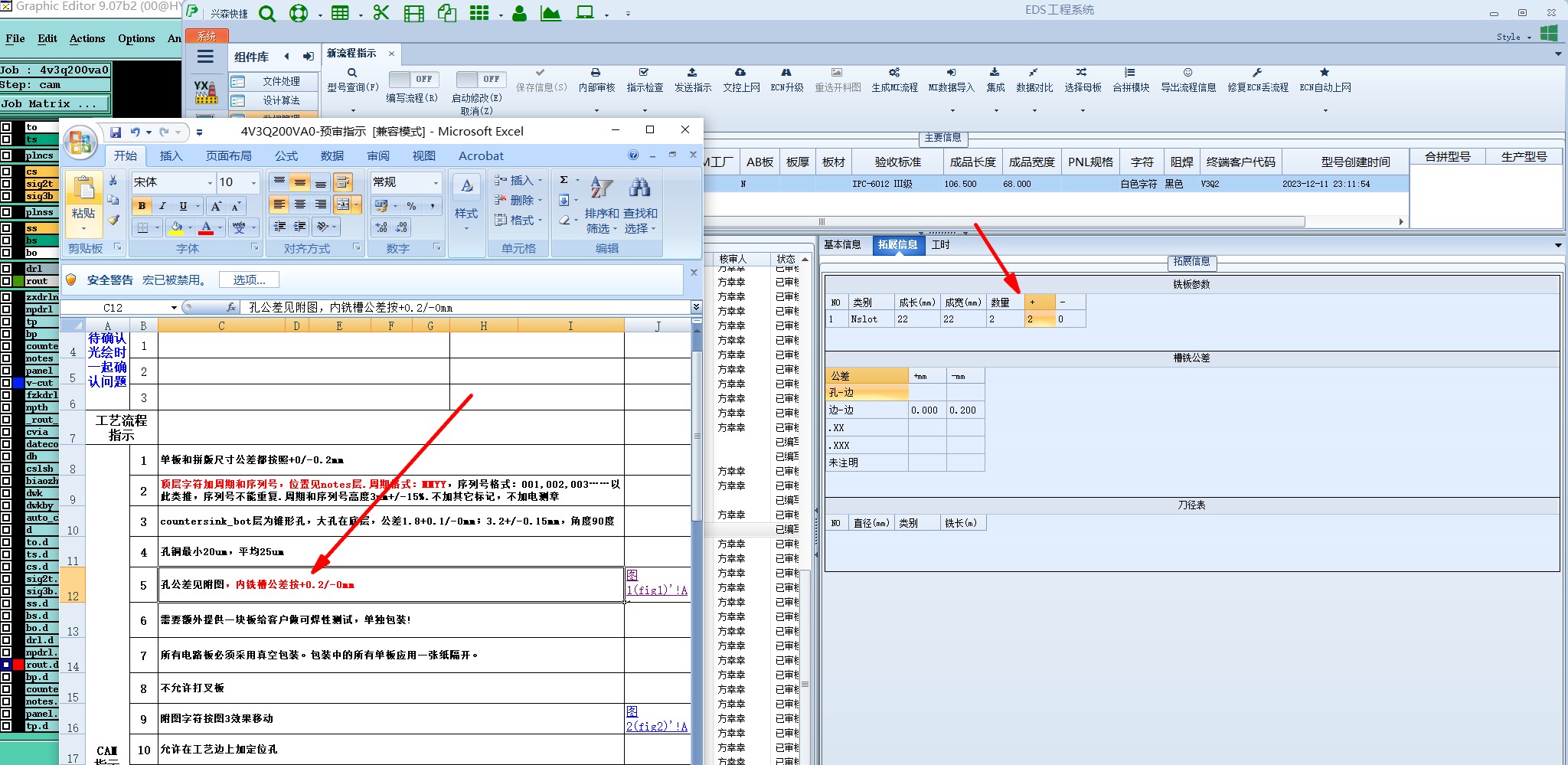The width and height of the screenshot is (1568, 765).
Task: Open the hamburger menu in EDS sidebar
Action: (x=205, y=56)
